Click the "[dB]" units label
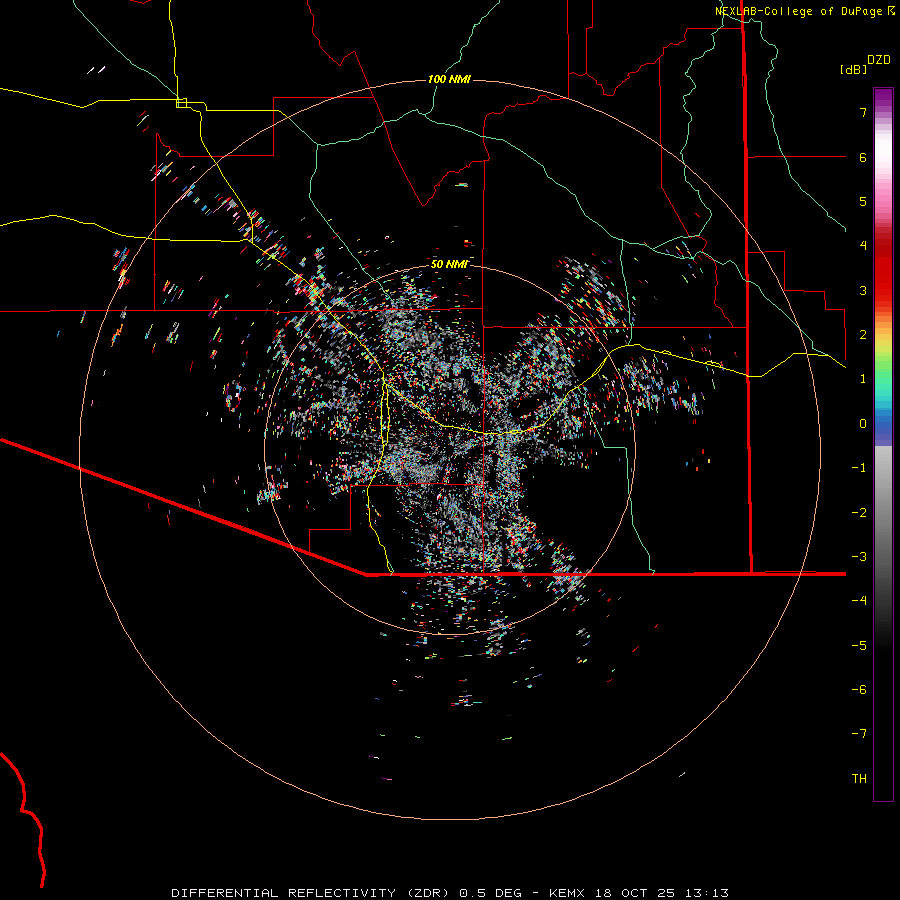Viewport: 900px width, 900px height. point(853,69)
